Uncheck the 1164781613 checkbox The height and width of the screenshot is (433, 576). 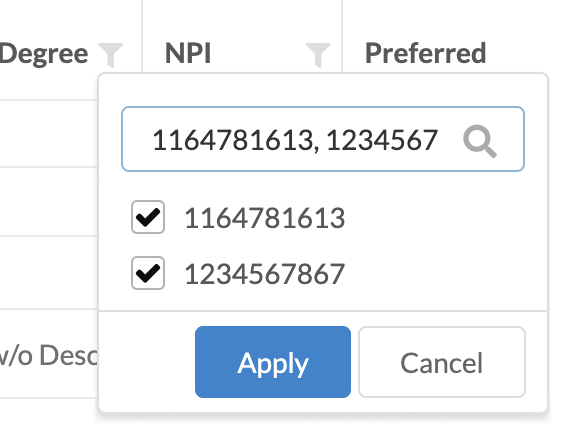coord(148,217)
